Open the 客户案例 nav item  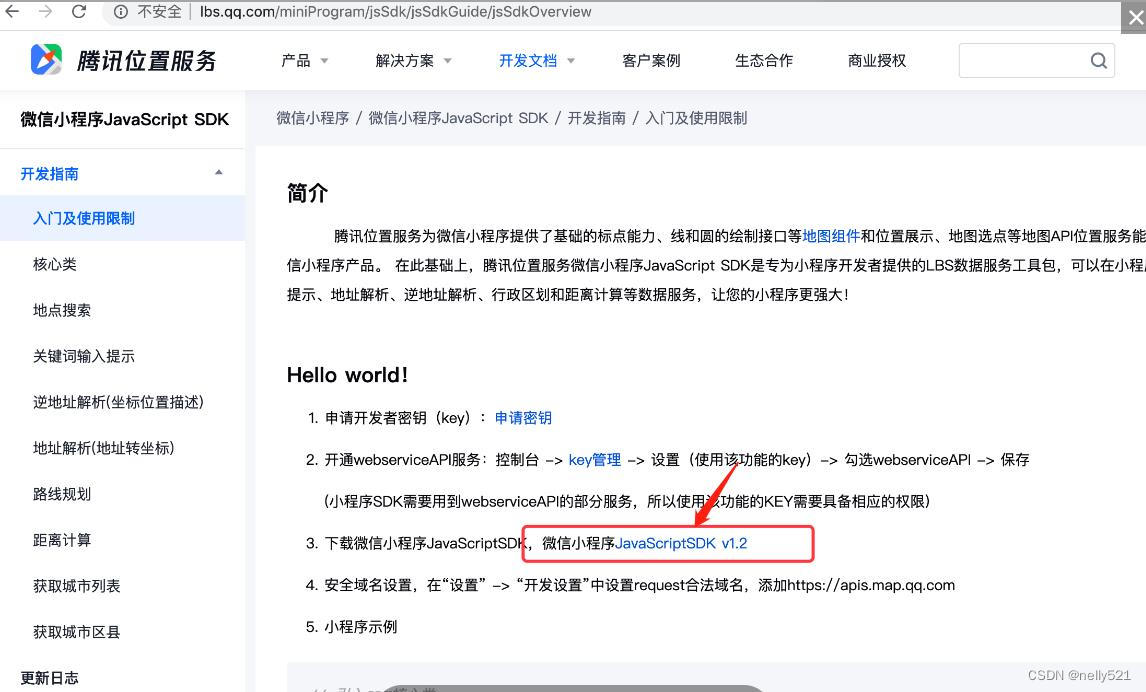click(x=651, y=61)
